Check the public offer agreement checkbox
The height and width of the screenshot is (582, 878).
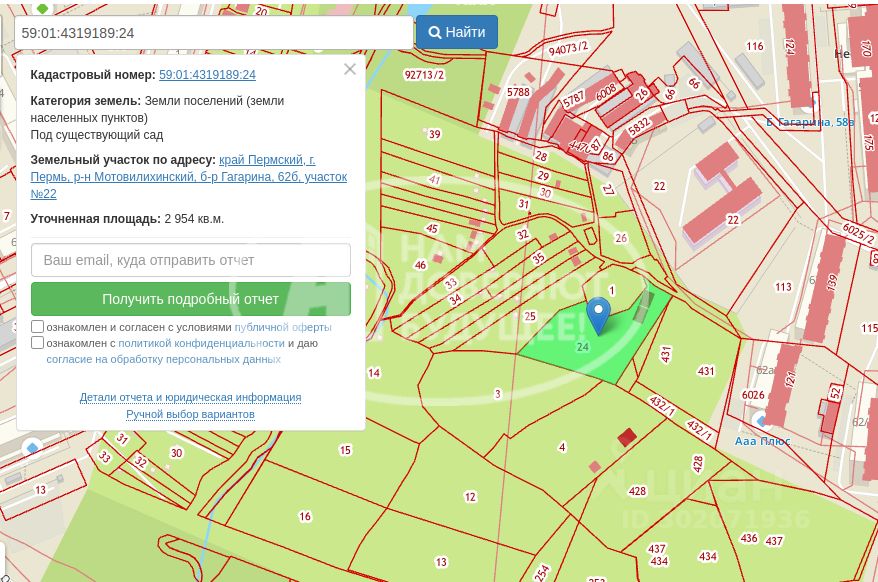pyautogui.click(x=38, y=327)
